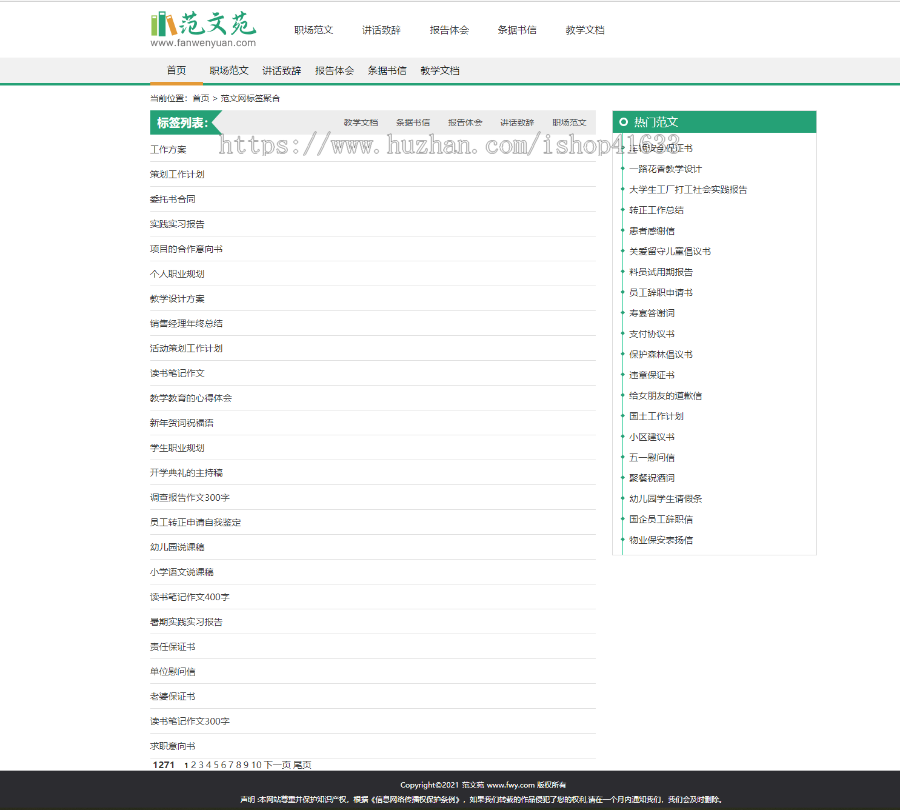The image size is (900, 810).
Task: Open hot article 员工辞职申请书
Action: 661,293
